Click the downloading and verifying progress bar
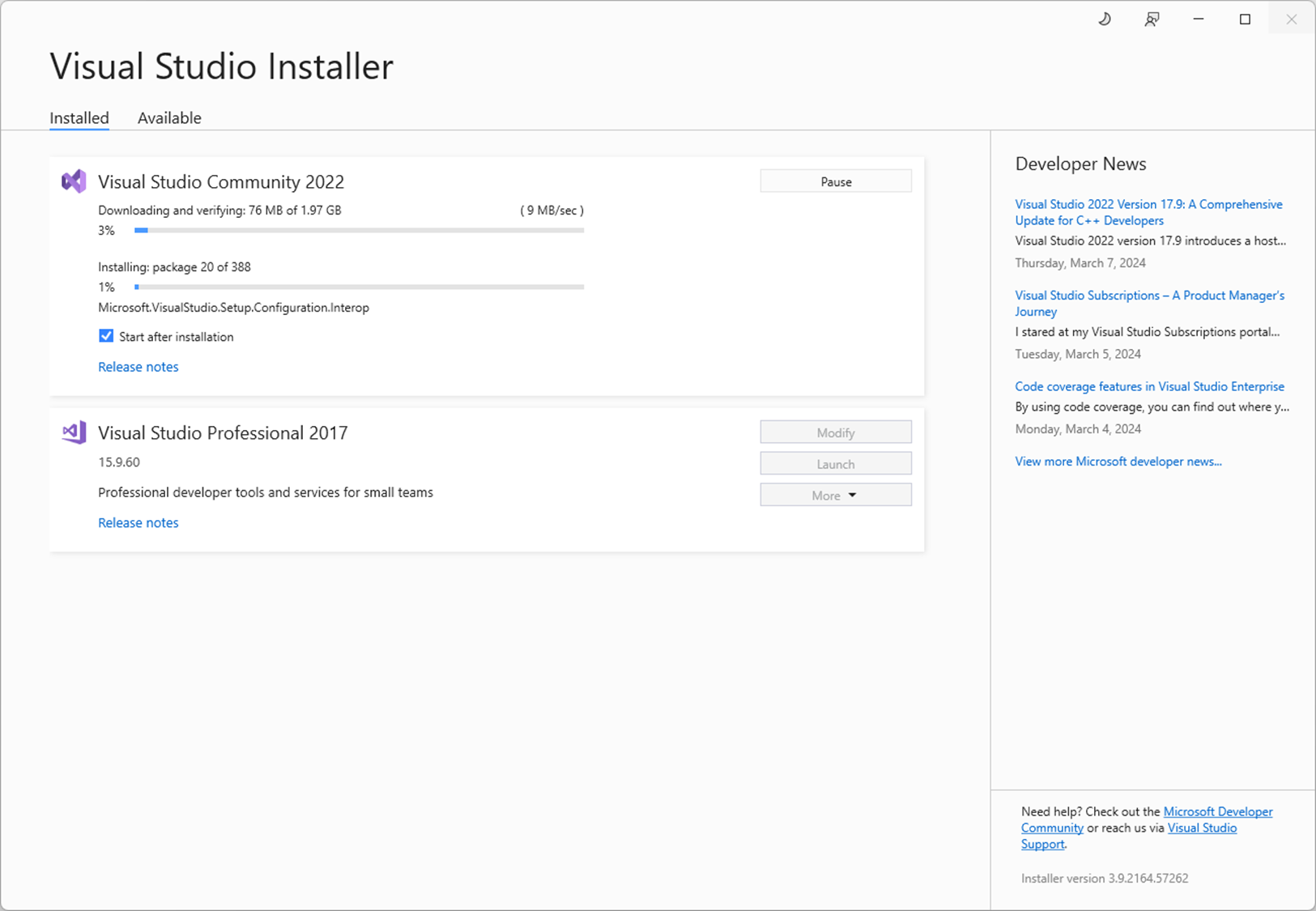The image size is (1316, 911). (x=359, y=231)
